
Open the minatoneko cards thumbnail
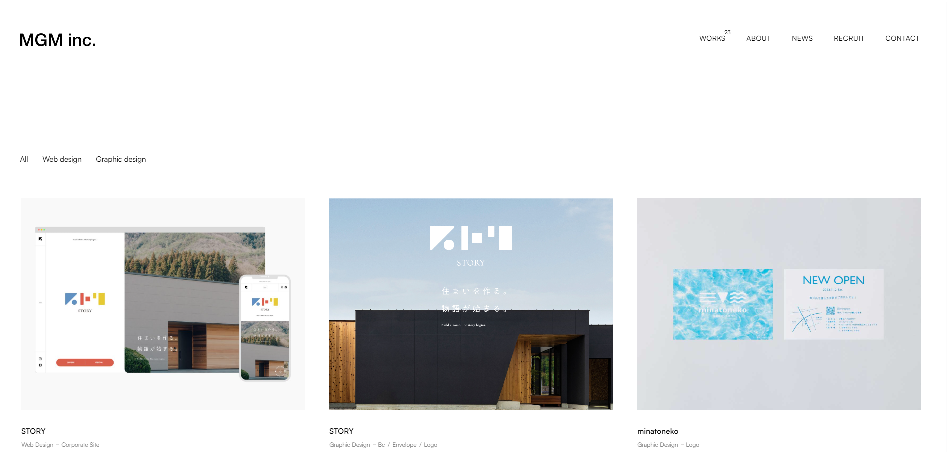[778, 304]
